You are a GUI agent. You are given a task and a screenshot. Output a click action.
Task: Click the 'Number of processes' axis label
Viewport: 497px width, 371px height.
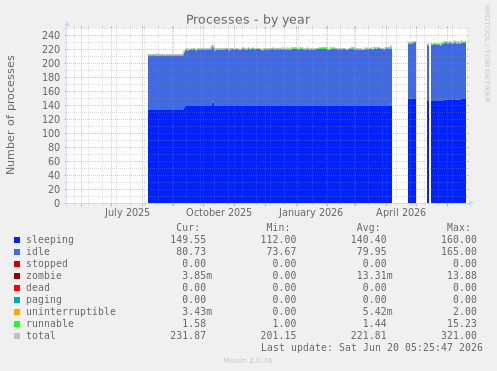point(10,115)
